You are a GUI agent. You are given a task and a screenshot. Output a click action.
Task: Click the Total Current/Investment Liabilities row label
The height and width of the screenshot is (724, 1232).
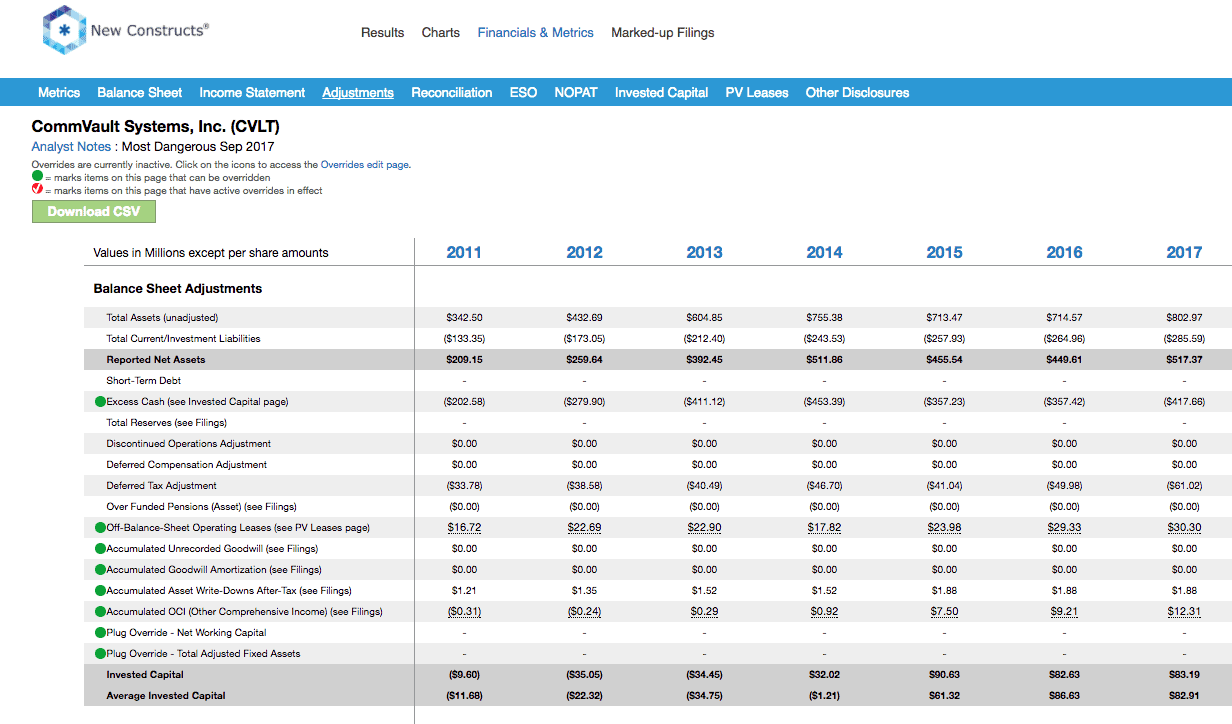point(183,339)
